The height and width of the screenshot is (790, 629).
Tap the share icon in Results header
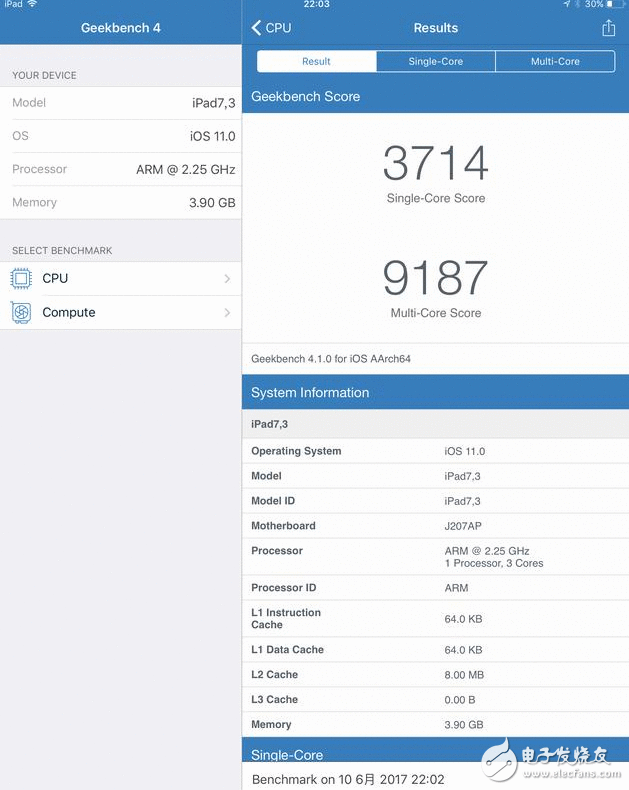(x=608, y=28)
